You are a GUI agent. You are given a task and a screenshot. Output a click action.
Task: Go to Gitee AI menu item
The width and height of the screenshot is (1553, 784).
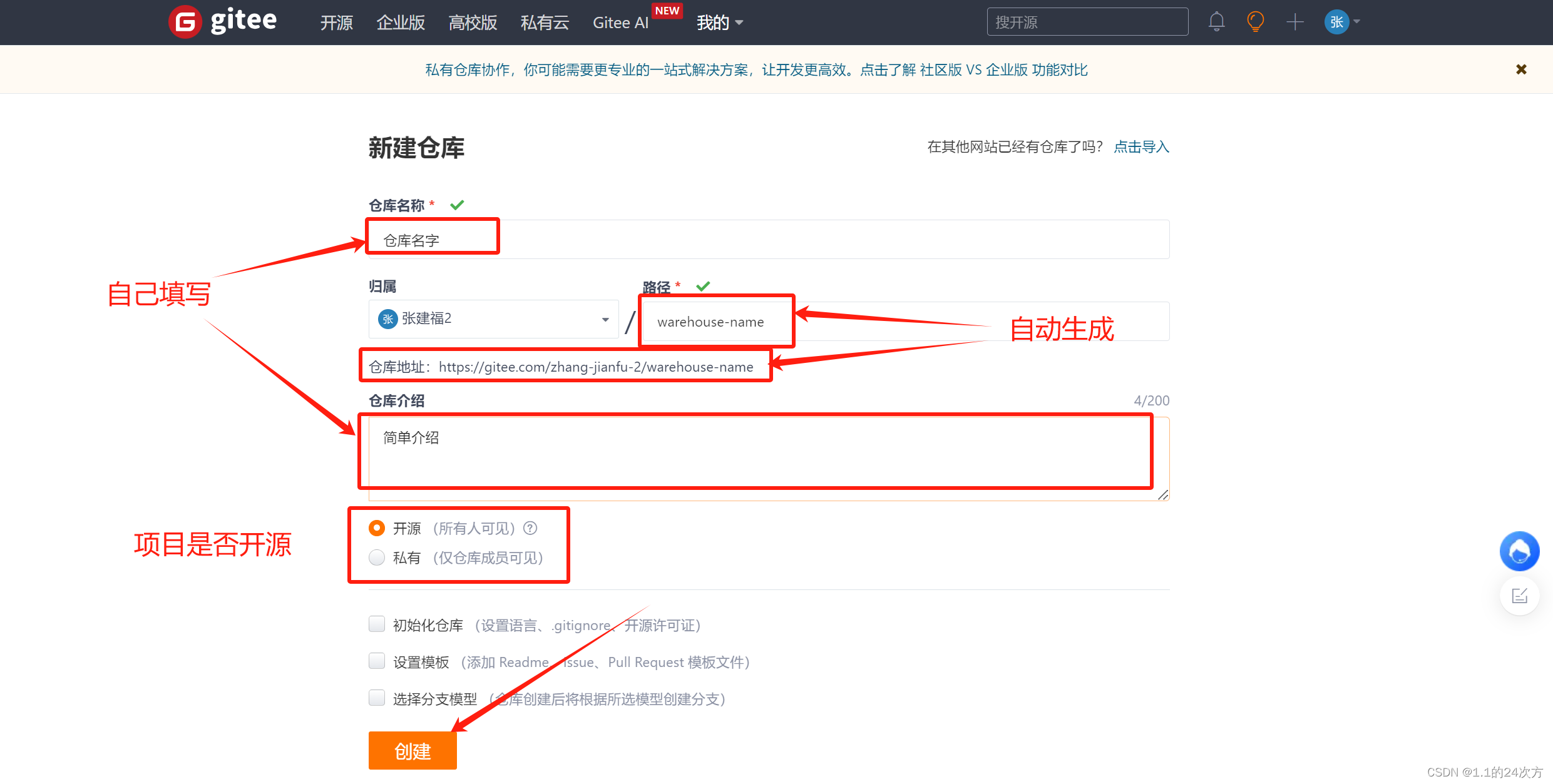(x=620, y=23)
